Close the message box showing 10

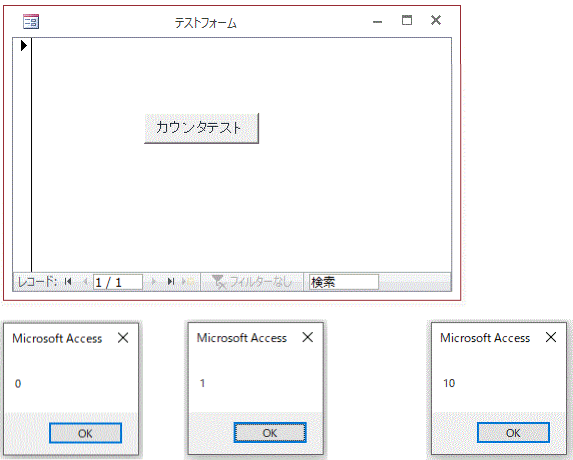tap(551, 337)
